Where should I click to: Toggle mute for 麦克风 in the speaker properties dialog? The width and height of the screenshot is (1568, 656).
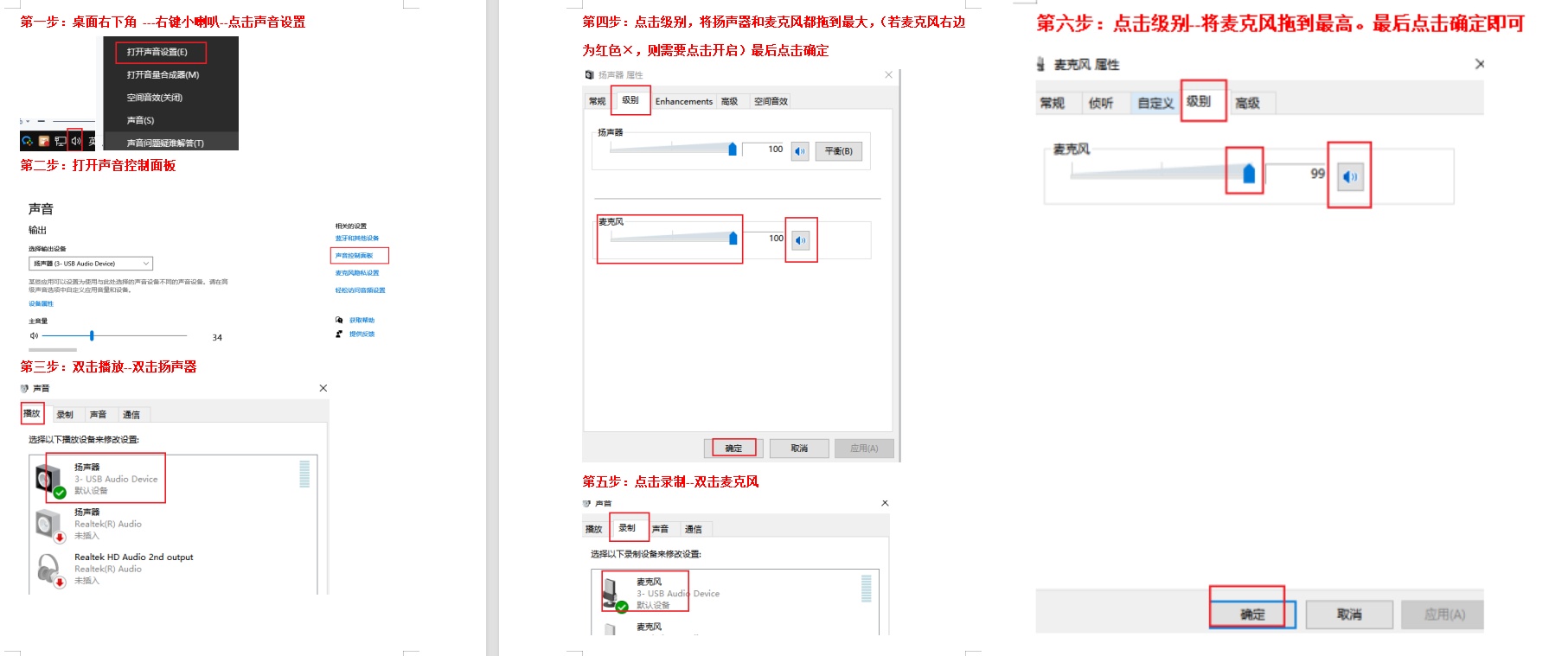pyautogui.click(x=801, y=240)
